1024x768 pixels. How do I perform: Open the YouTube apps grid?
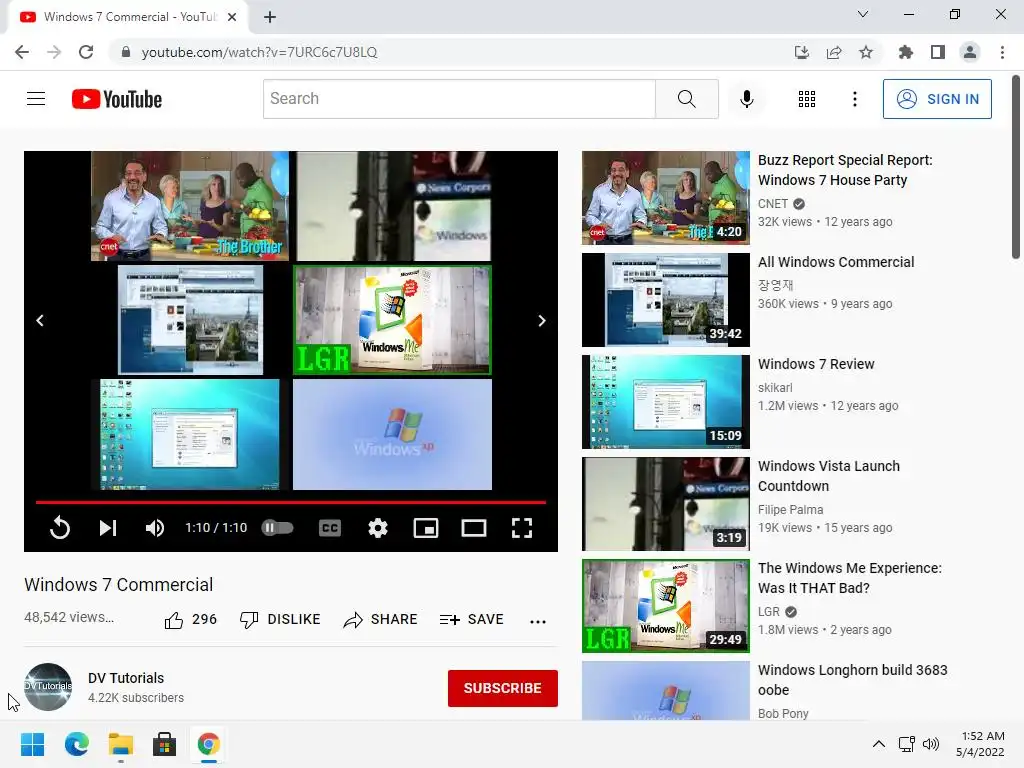tap(807, 99)
